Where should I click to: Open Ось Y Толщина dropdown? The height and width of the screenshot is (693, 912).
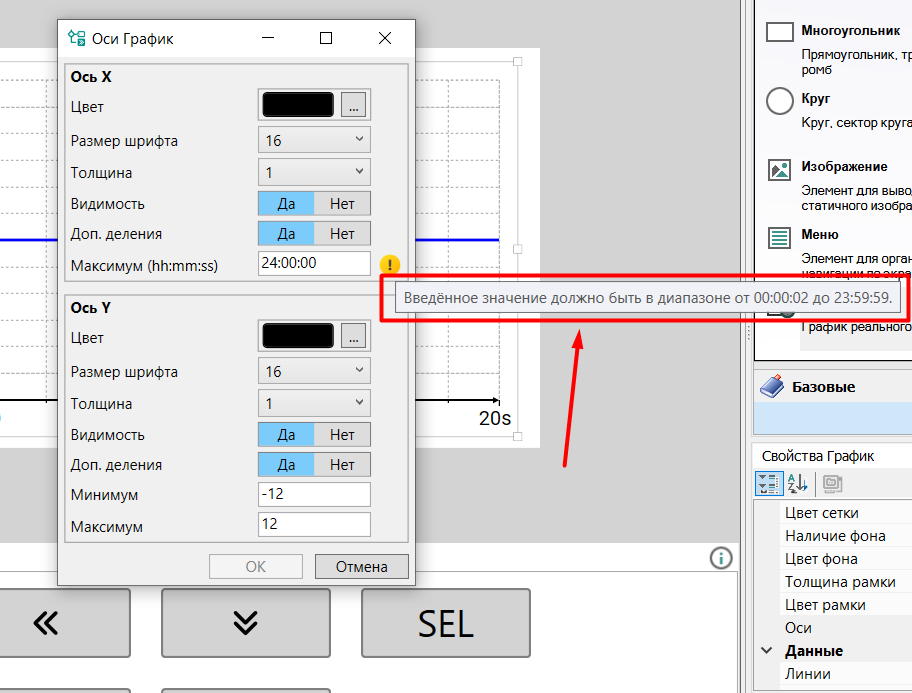pos(314,403)
